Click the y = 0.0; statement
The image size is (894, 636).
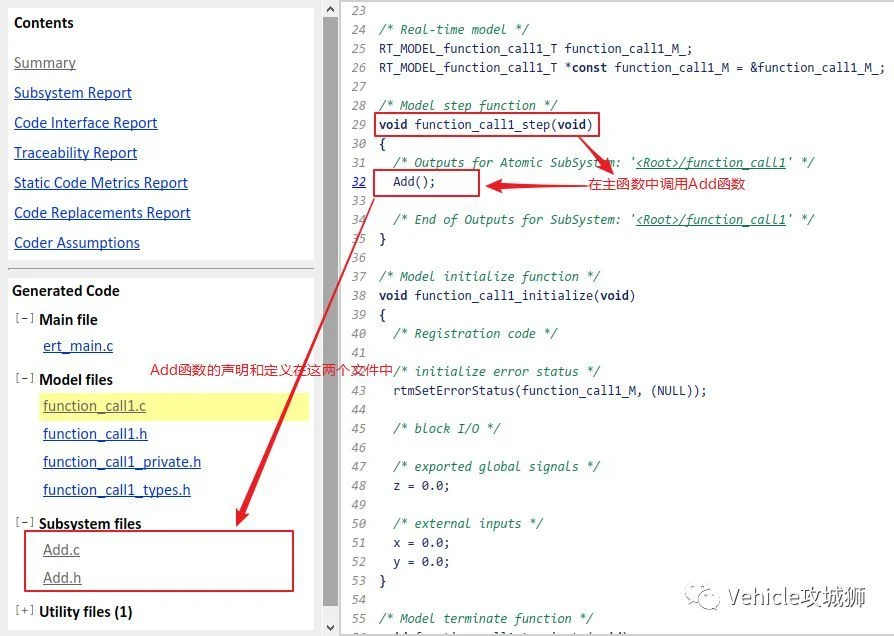pos(421,562)
